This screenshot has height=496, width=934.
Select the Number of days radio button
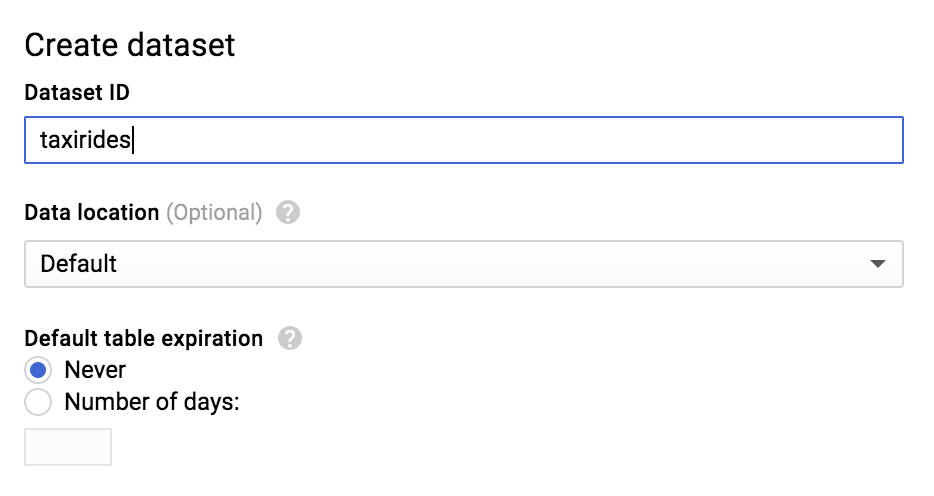pos(38,403)
